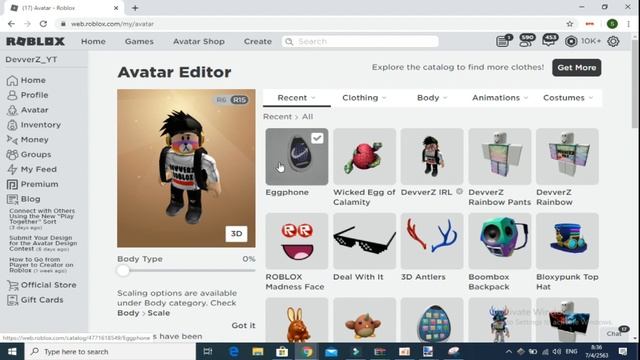Open Windows notification center
The image size is (640, 360).
tap(623, 351)
